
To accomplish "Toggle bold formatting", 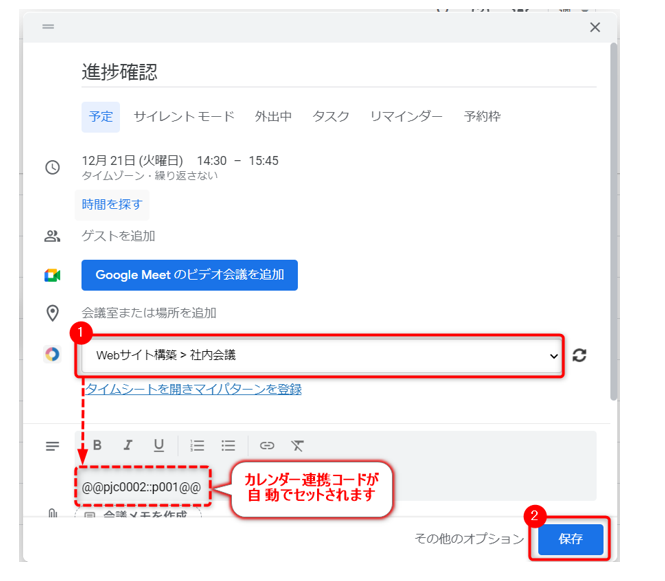I will (97, 445).
